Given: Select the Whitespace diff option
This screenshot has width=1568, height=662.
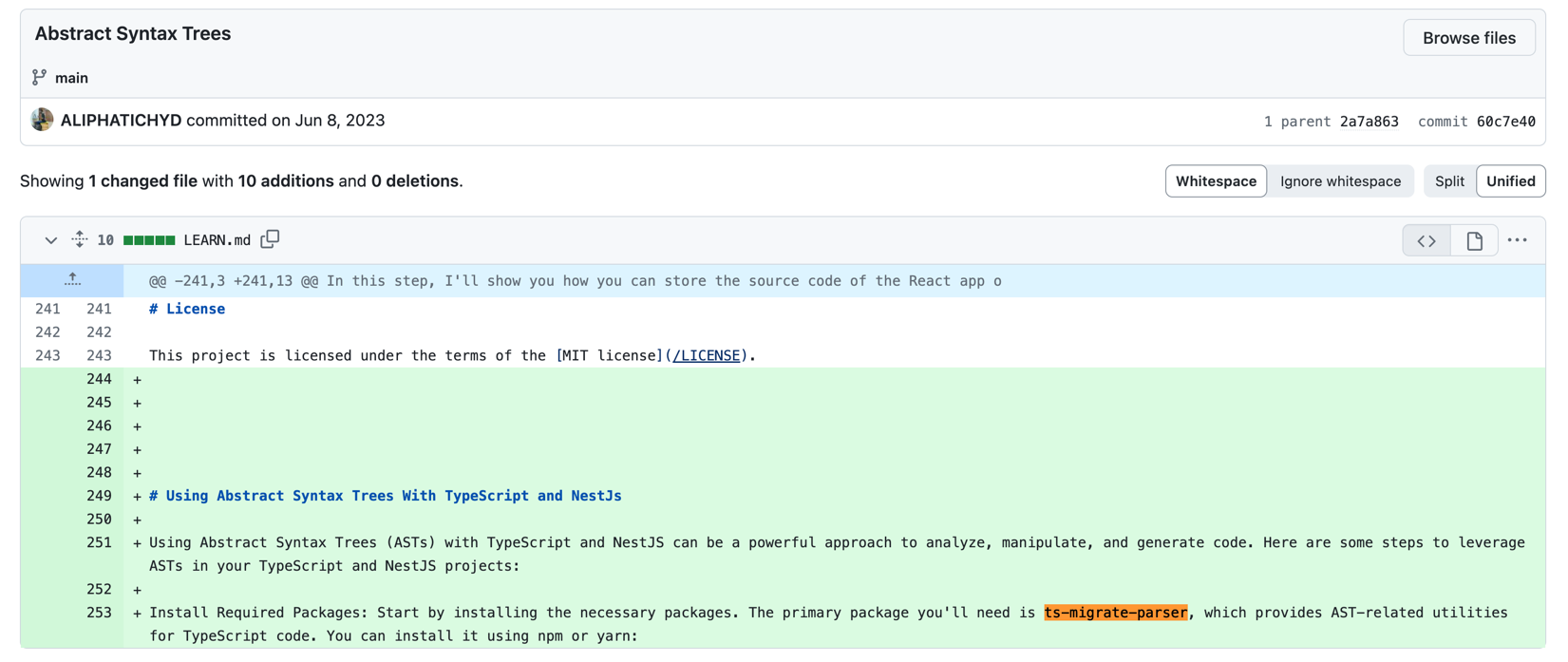Looking at the screenshot, I should pyautogui.click(x=1215, y=181).
